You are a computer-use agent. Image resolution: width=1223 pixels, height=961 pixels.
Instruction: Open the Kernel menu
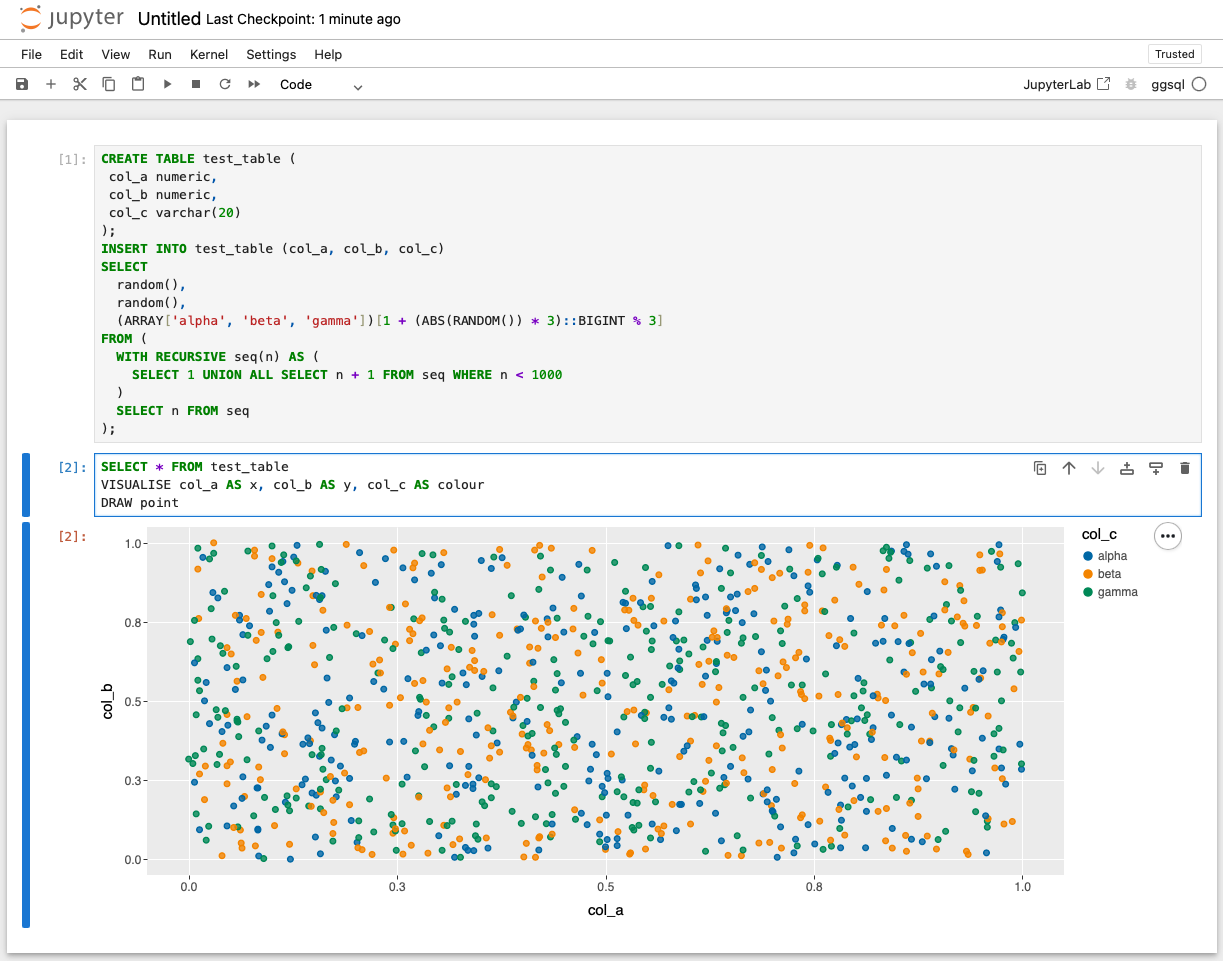point(209,55)
